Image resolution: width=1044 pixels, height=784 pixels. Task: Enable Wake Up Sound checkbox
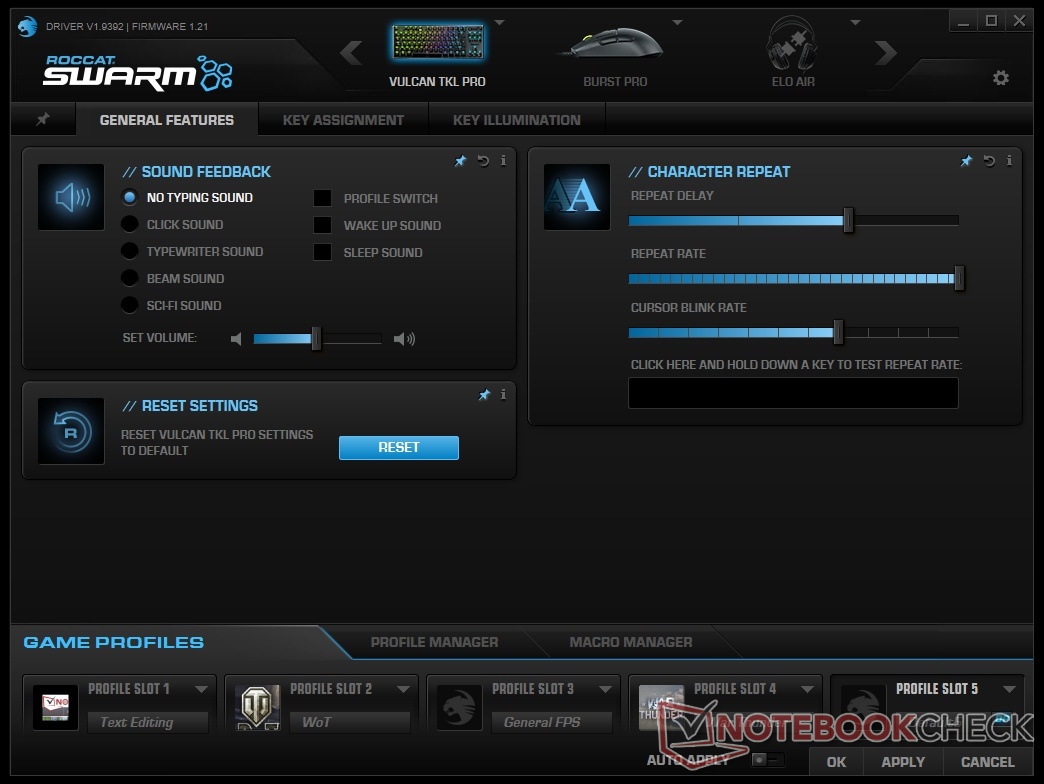coord(322,225)
